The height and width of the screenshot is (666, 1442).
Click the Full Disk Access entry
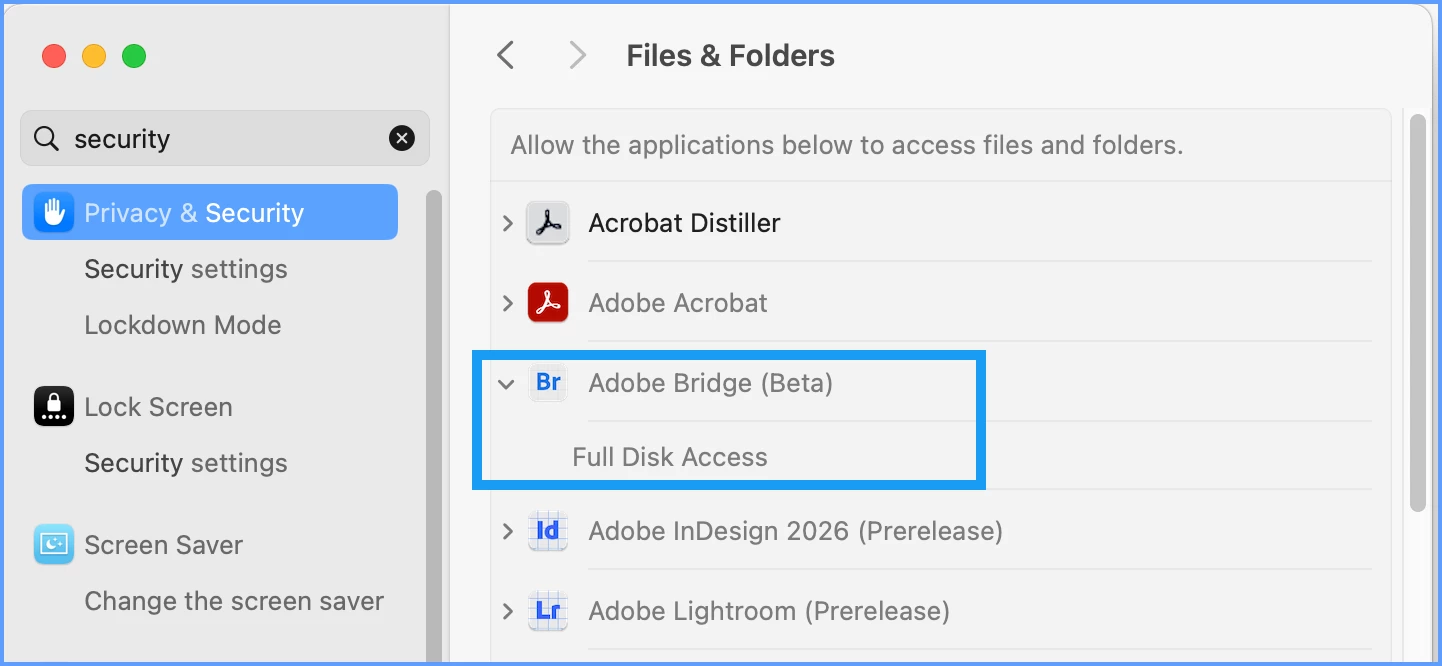[x=670, y=457]
